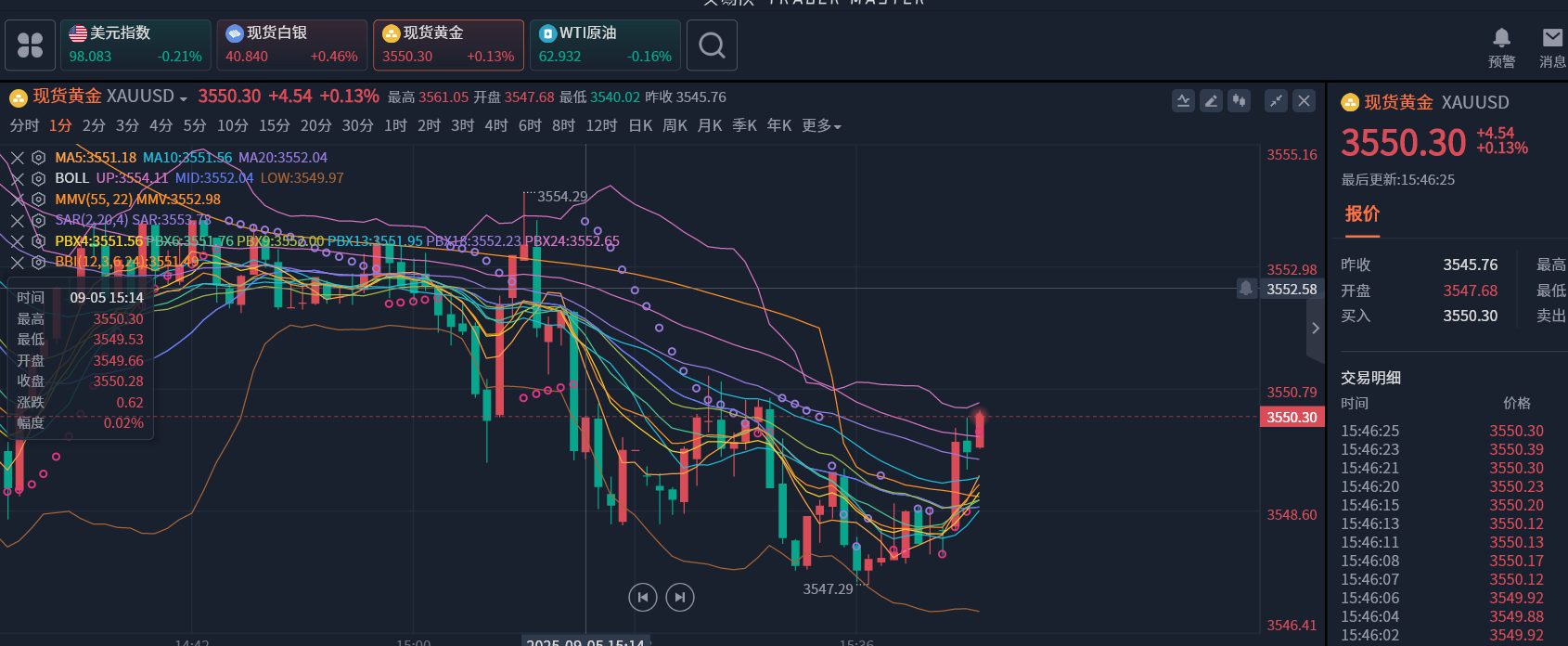Remove the MA5 moving average indicator
The height and width of the screenshot is (646, 1568).
18,158
